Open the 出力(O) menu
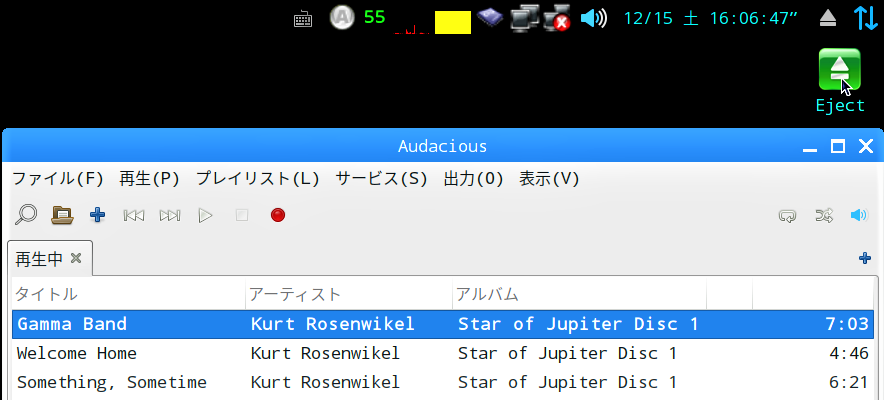 click(x=474, y=179)
